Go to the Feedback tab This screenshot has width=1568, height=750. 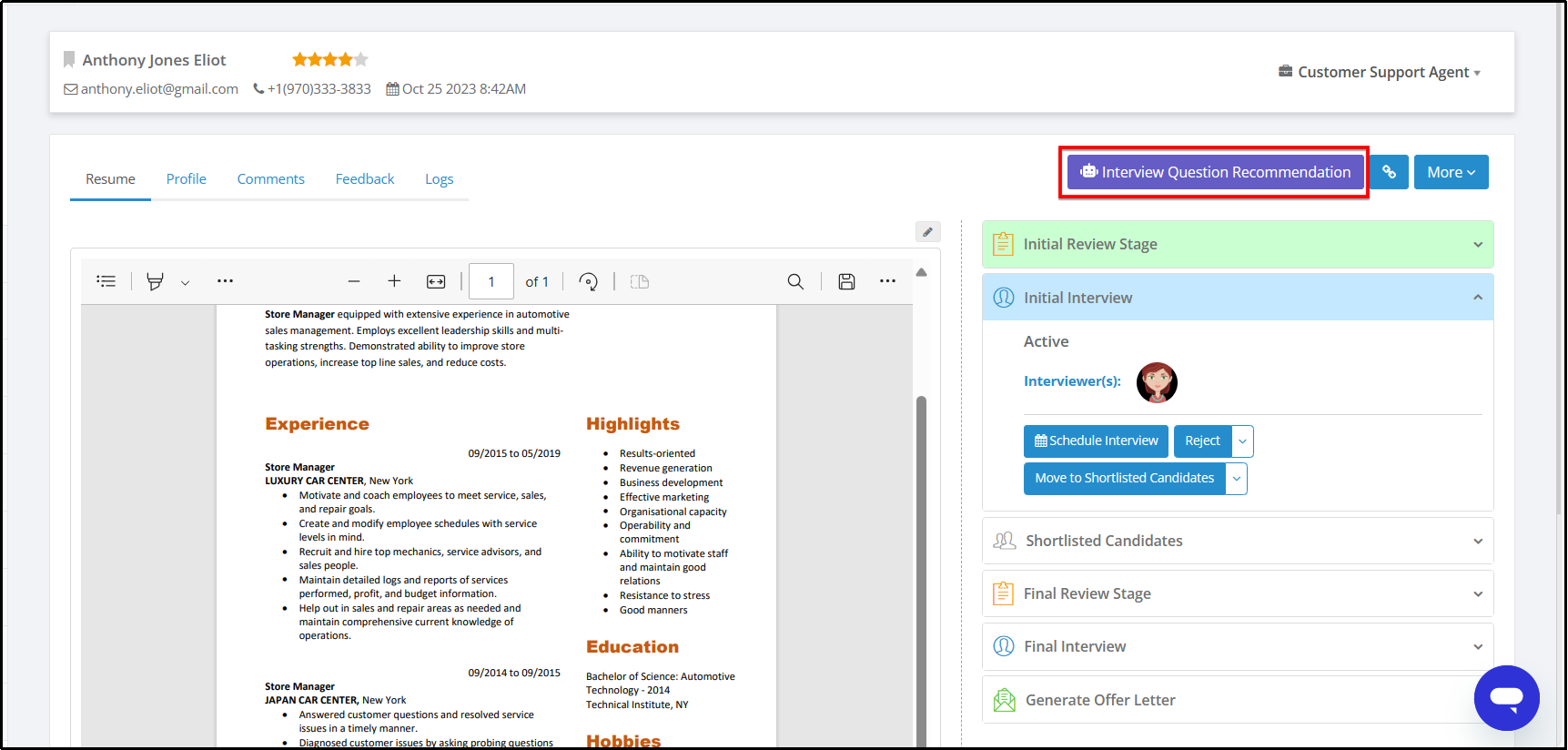click(364, 179)
